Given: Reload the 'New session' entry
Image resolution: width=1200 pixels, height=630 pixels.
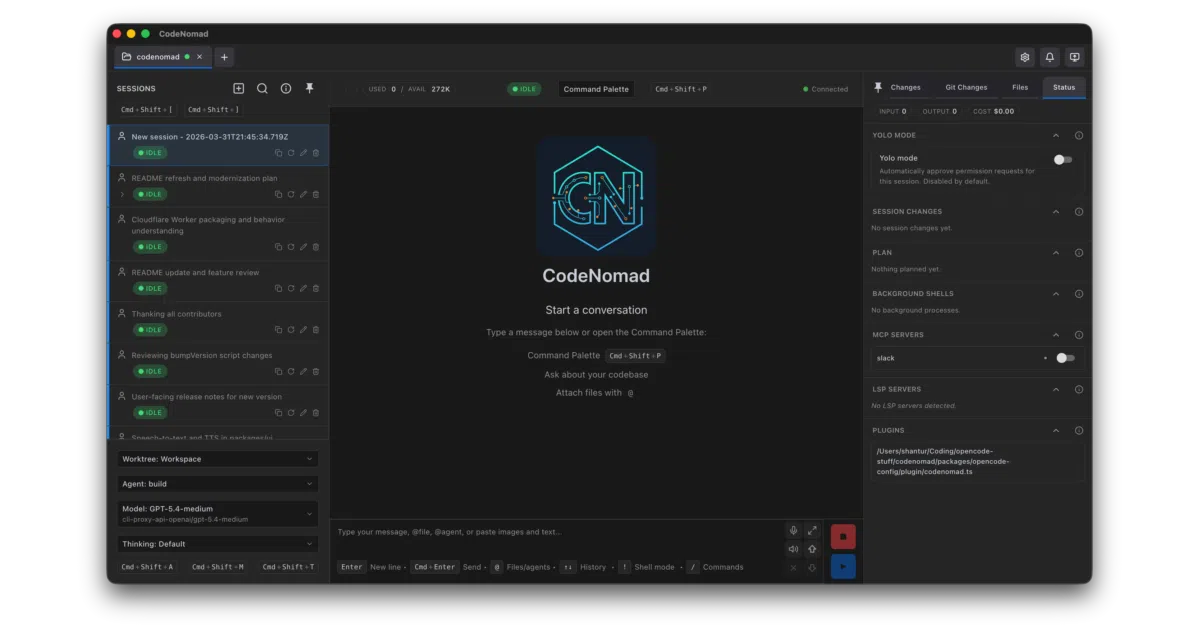Looking at the screenshot, I should [291, 153].
